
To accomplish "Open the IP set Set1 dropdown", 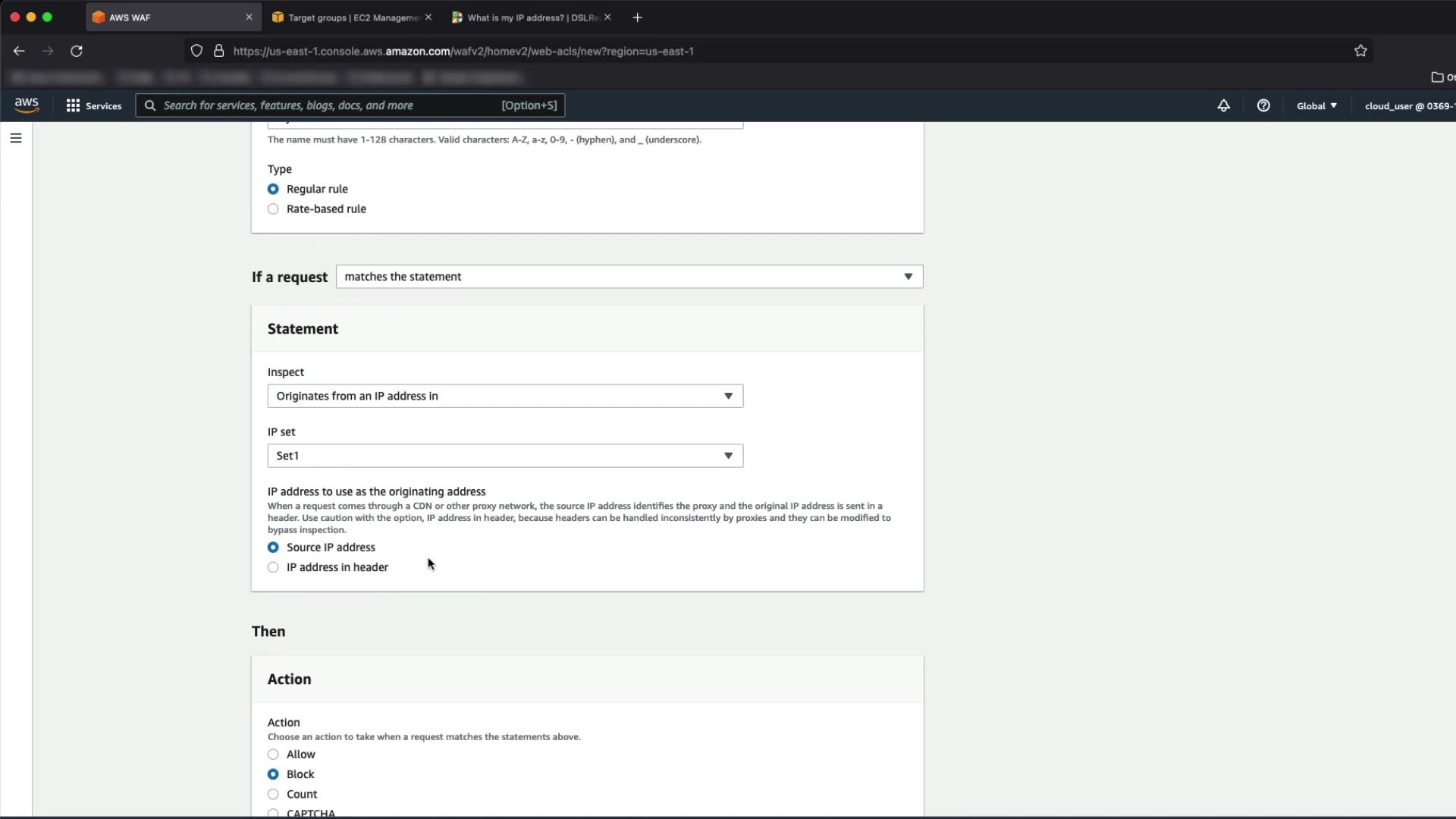I will pyautogui.click(x=505, y=456).
